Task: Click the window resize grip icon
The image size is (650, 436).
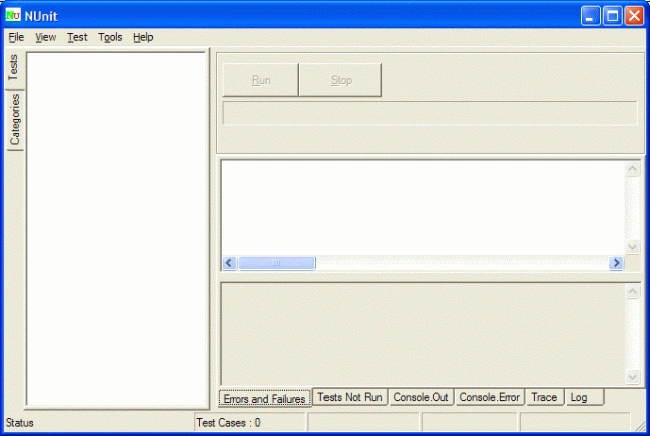Action: tap(640, 425)
